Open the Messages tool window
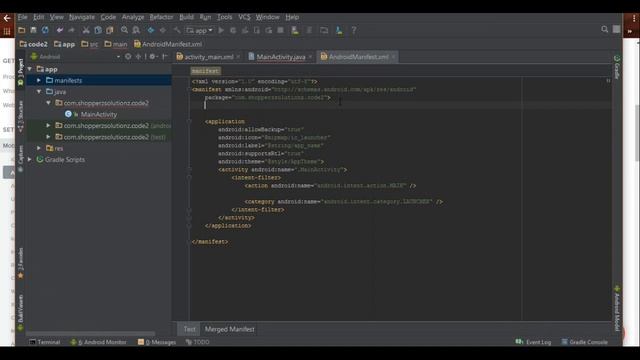 [x=157, y=342]
